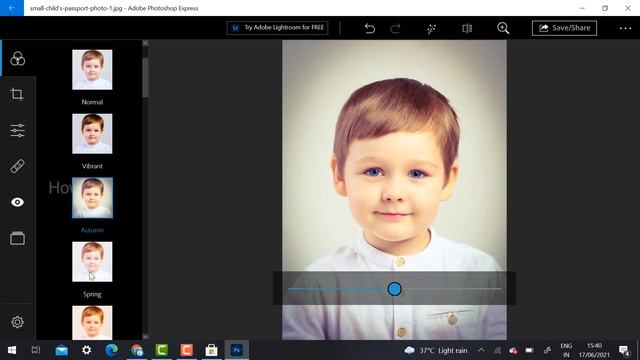This screenshot has height=360, width=640.
Task: Click the looks scrollbar up arrow
Action: coord(145,43)
